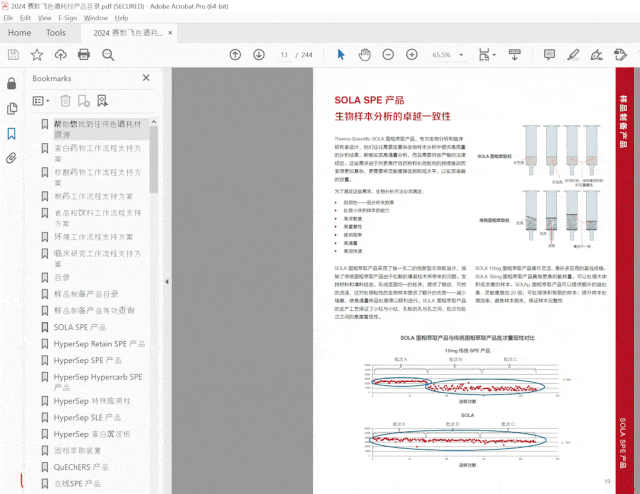The width and height of the screenshot is (640, 494).
Task: Switch to the Home tab
Action: 20,33
